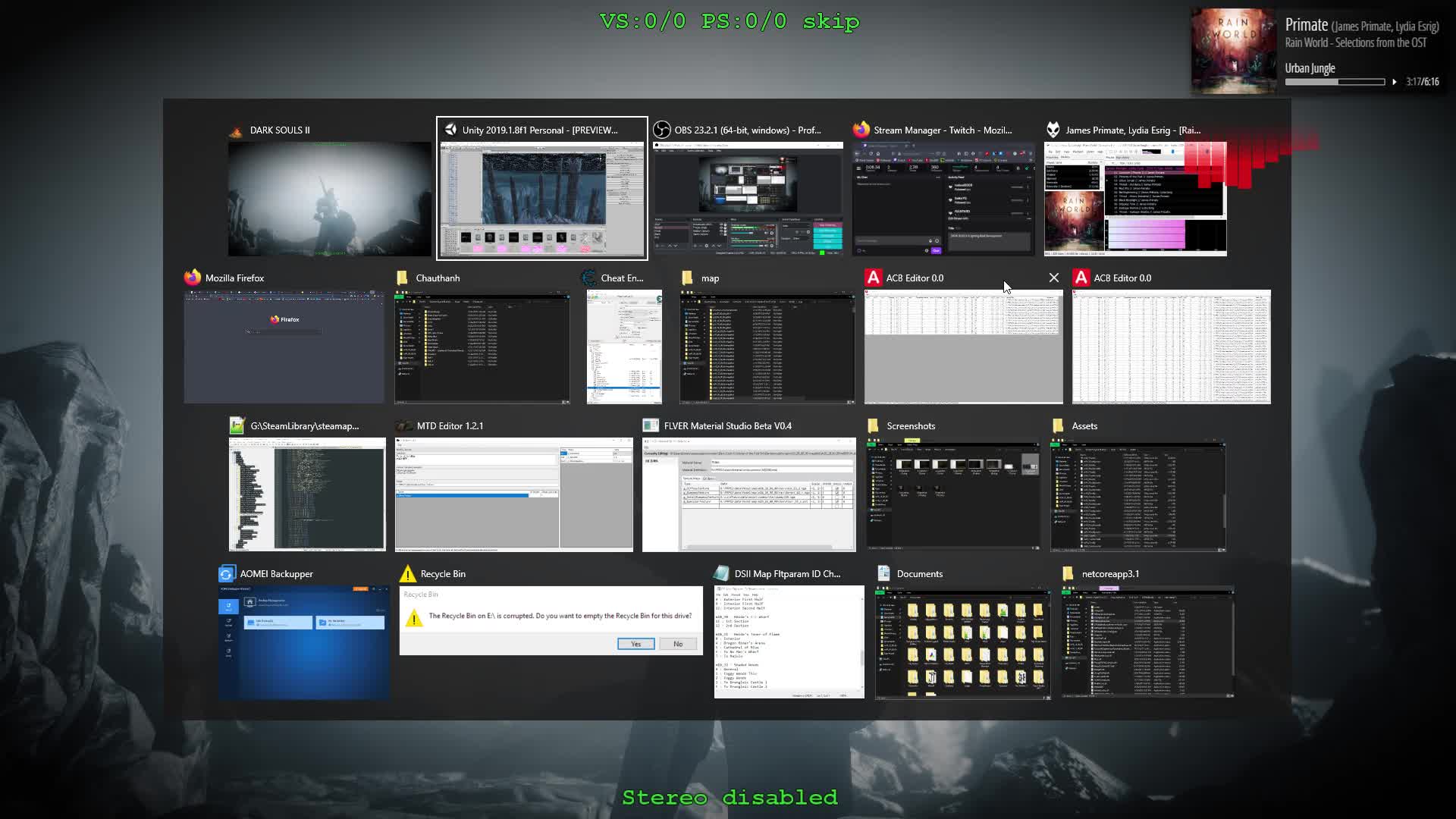Close the first ACB Editor 0.0 window
Image resolution: width=1456 pixels, height=819 pixels.
pyautogui.click(x=1054, y=278)
